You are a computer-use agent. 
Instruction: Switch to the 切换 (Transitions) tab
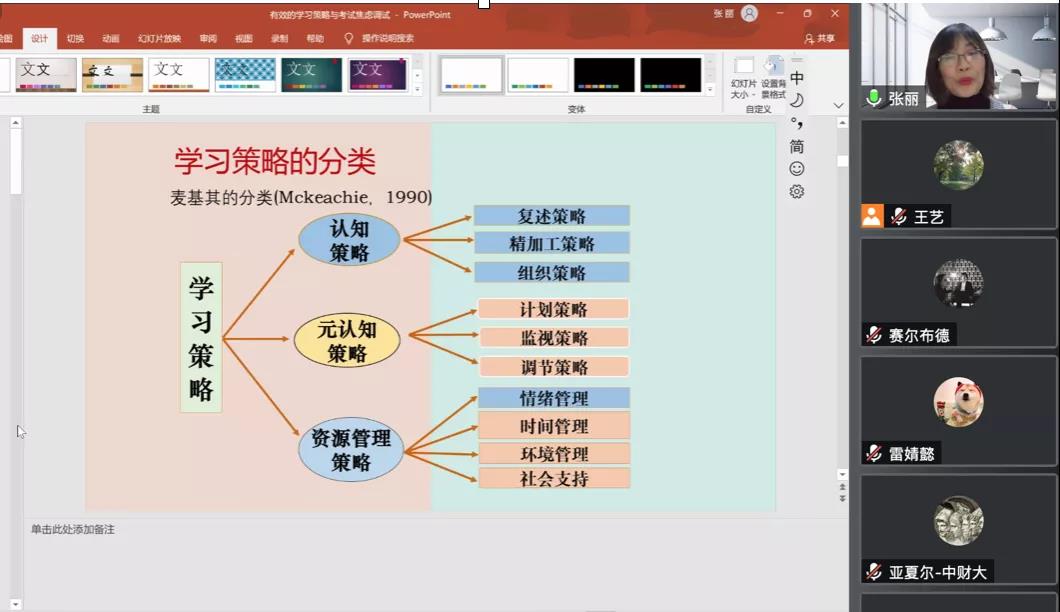(75, 39)
